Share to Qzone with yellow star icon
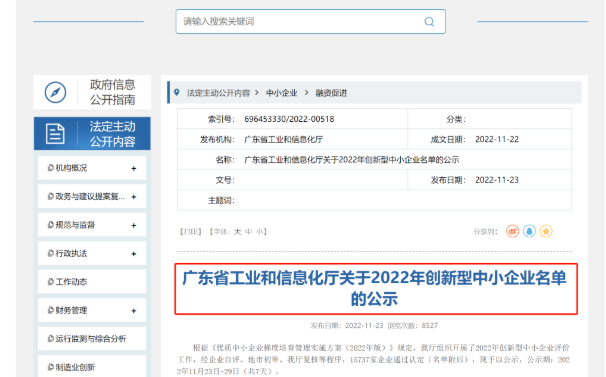The image size is (606, 377). 546,231
